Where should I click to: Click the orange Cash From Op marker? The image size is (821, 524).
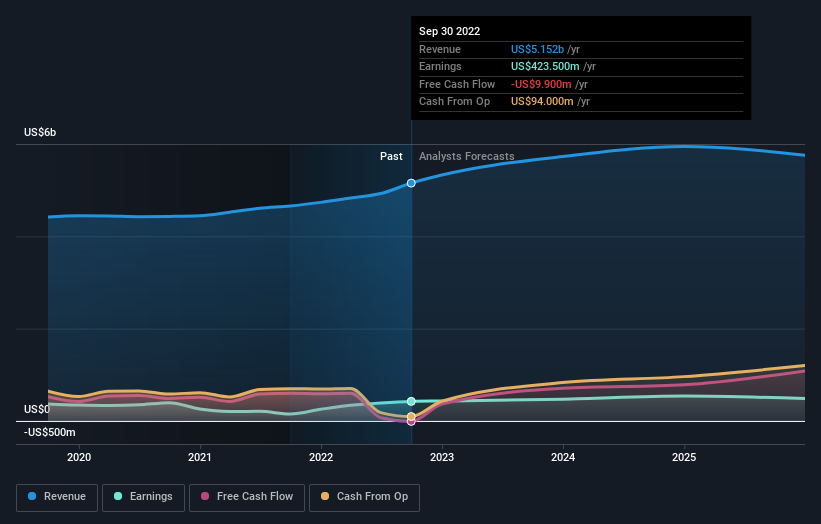(411, 417)
